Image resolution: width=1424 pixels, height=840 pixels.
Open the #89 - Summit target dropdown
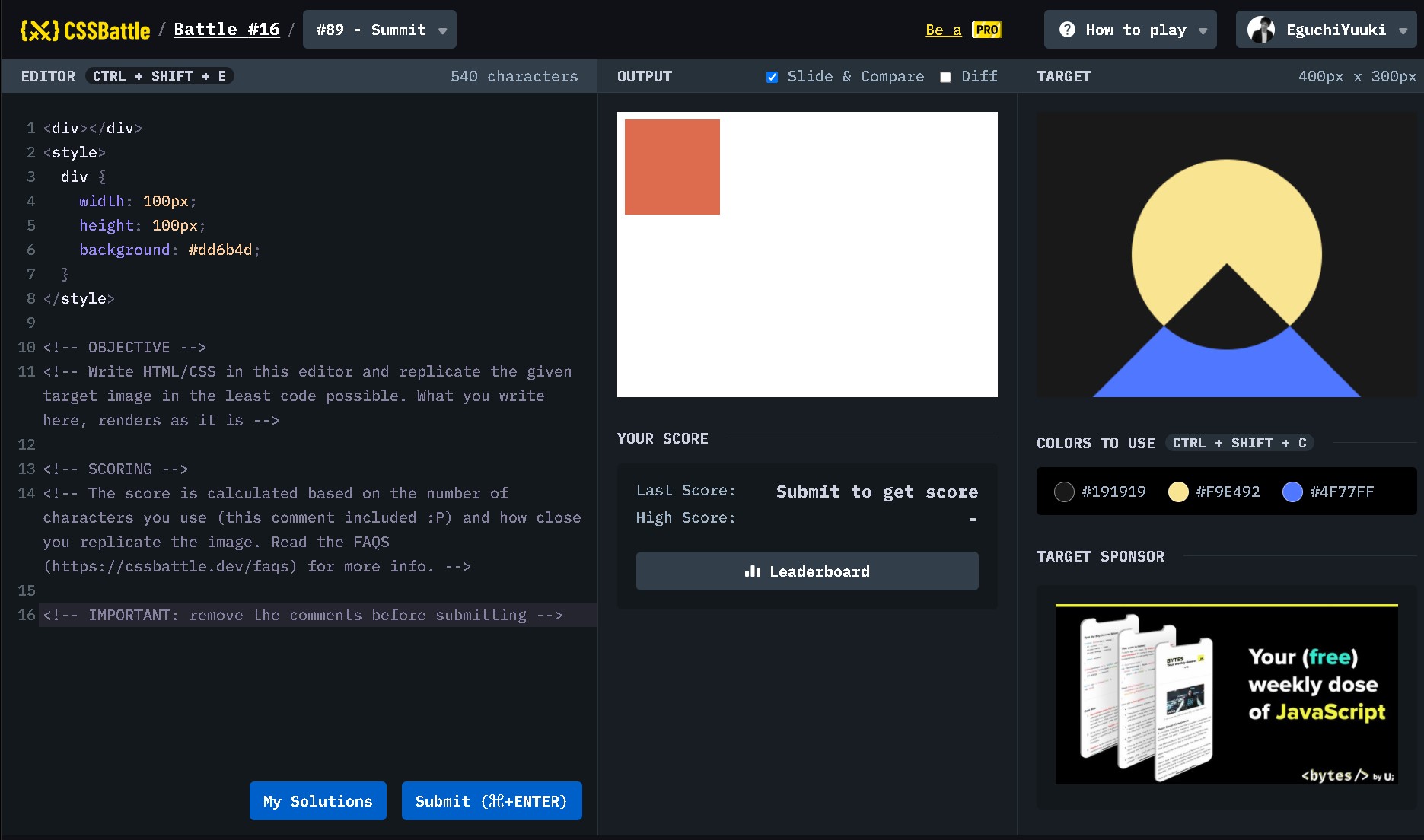click(379, 30)
